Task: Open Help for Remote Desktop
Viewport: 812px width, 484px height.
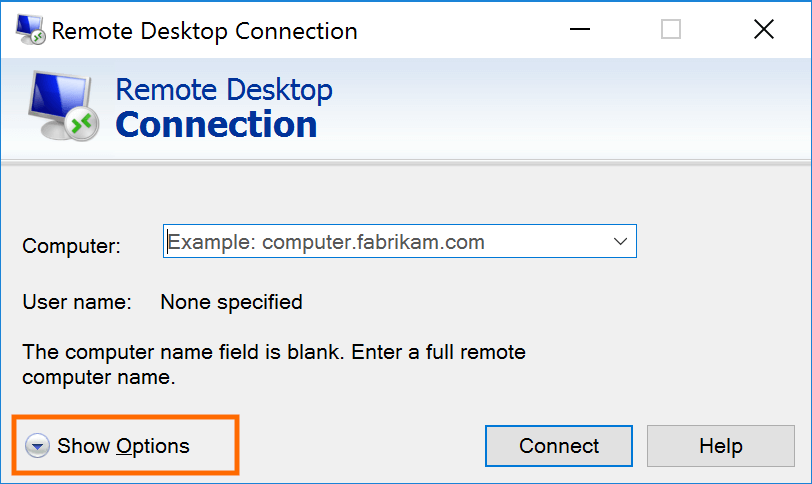Action: (x=720, y=446)
